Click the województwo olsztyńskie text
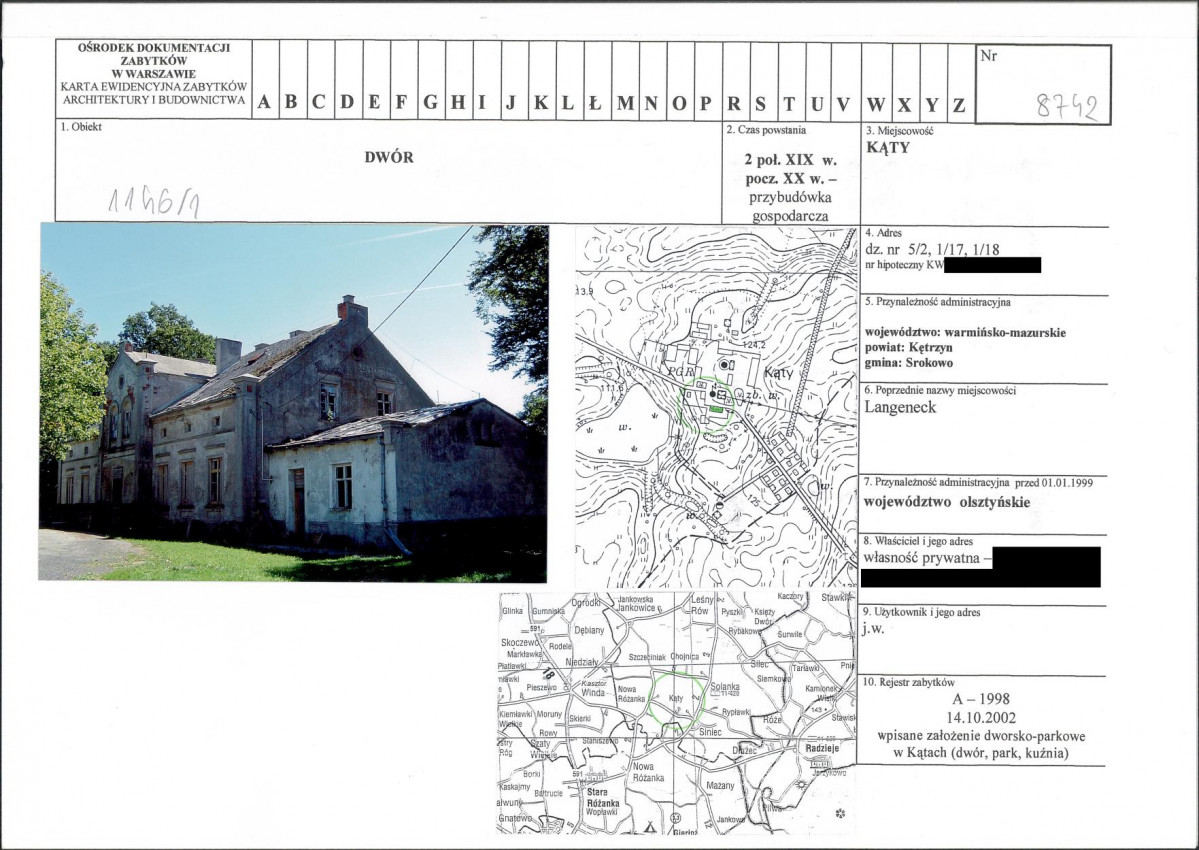The width and height of the screenshot is (1199, 850). [947, 502]
